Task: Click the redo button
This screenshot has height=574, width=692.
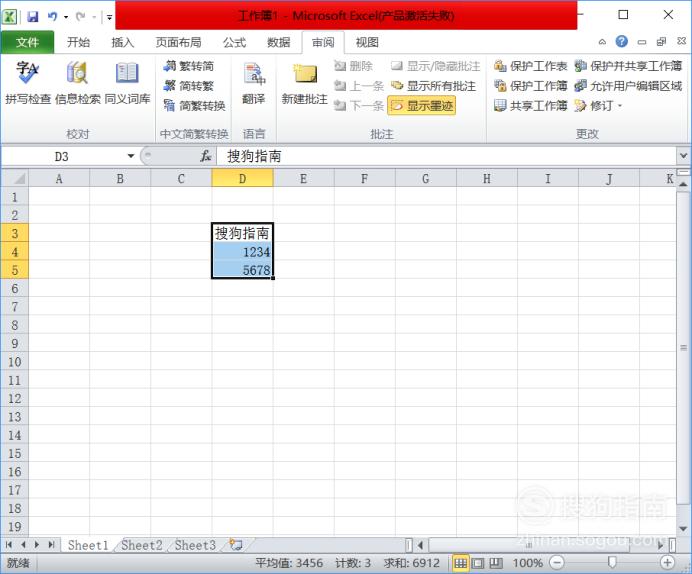Action: pyautogui.click(x=80, y=17)
